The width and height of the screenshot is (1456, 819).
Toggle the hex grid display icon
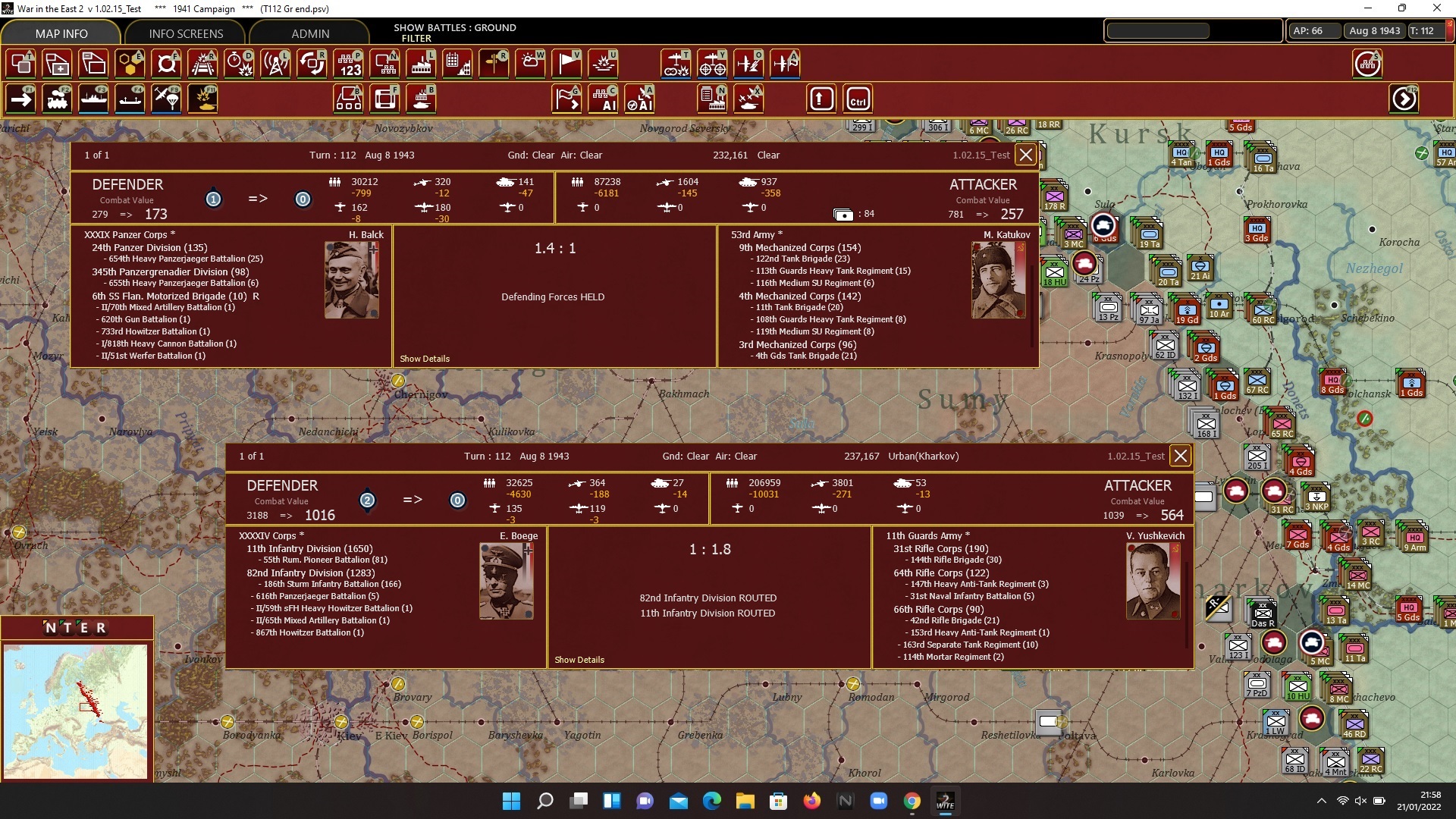130,64
